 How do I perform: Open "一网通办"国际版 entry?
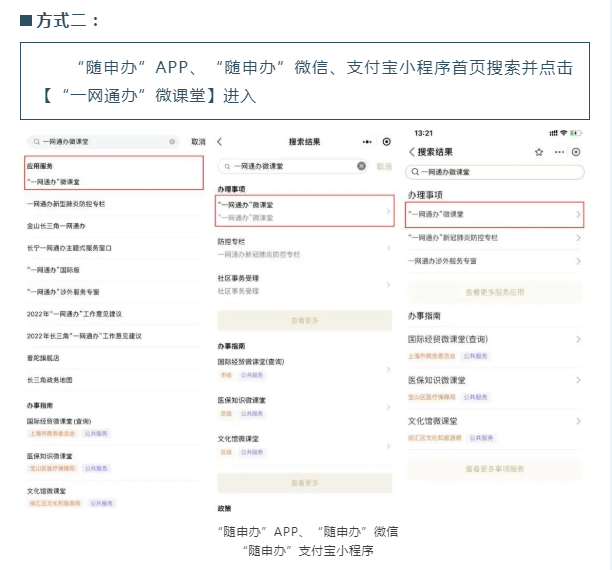pyautogui.click(x=53, y=270)
